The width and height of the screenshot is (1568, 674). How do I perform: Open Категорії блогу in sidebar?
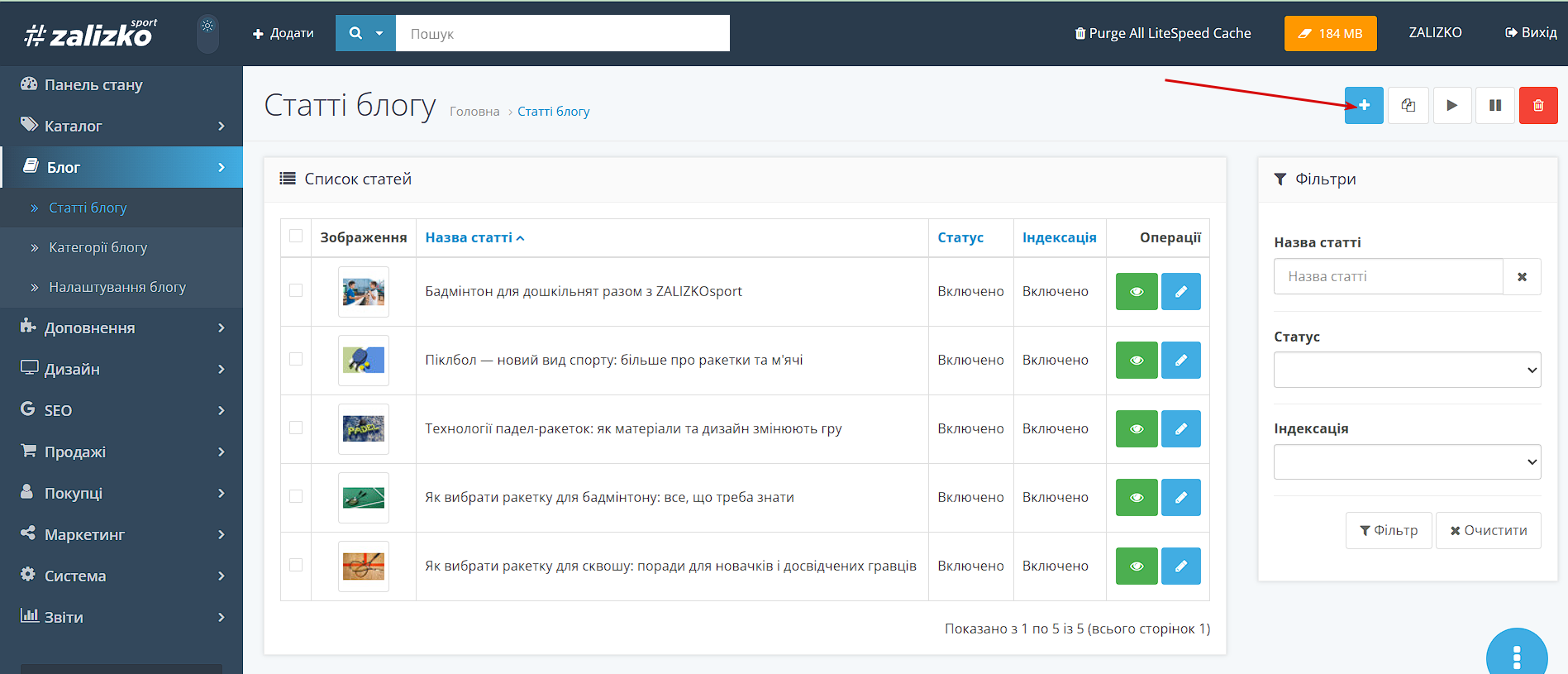pyautogui.click(x=98, y=247)
